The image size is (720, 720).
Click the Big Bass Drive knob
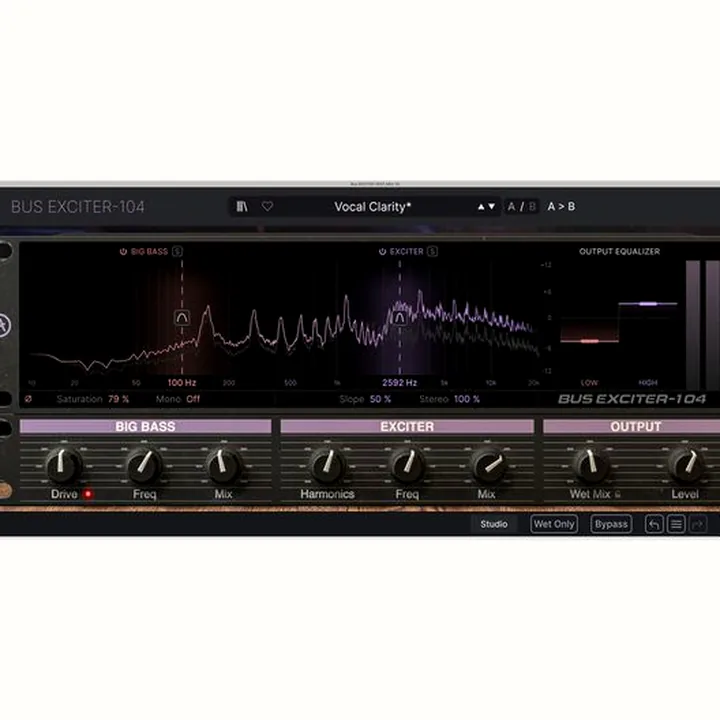coord(63,464)
